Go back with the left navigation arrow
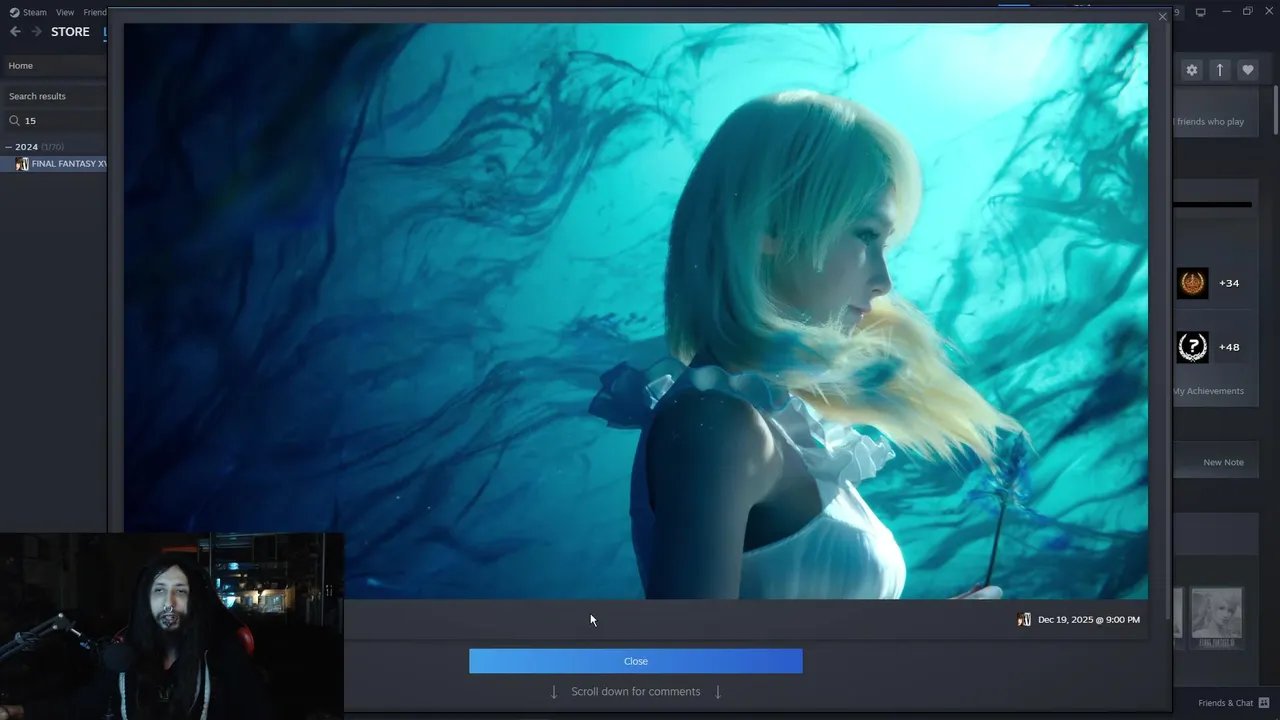 [15, 32]
